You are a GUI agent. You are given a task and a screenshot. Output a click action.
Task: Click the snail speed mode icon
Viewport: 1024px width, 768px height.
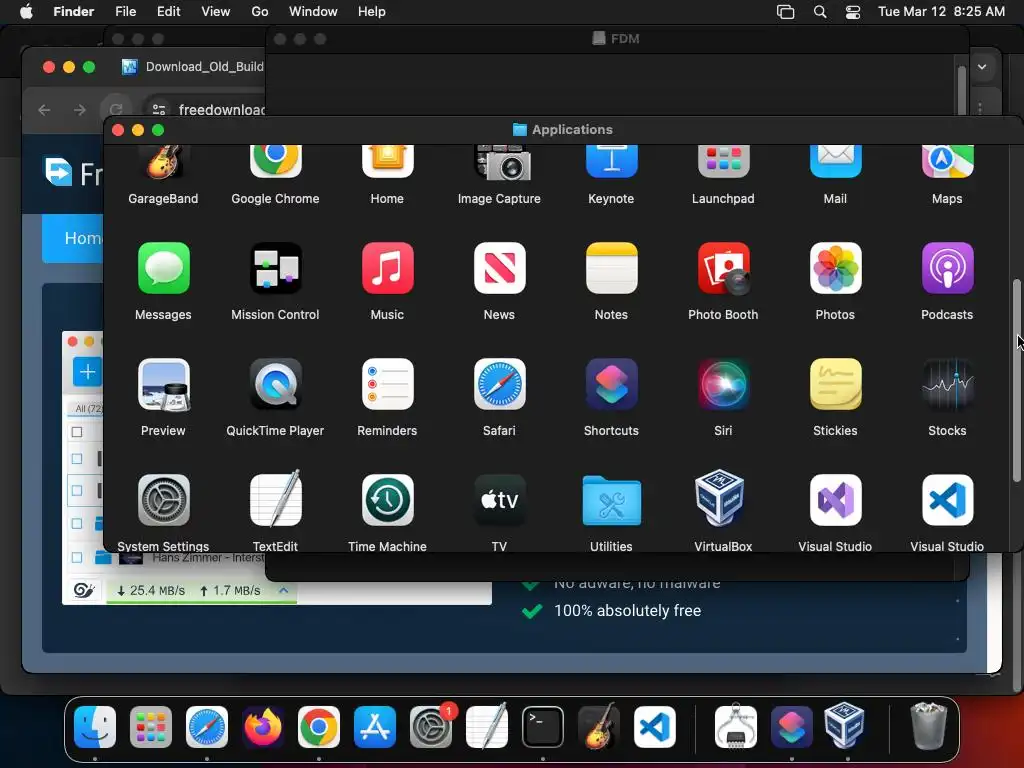click(x=84, y=590)
